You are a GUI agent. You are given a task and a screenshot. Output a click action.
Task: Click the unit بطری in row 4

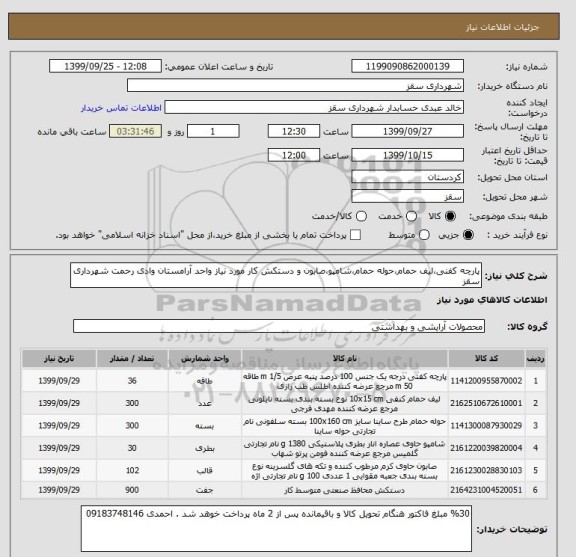coord(205,449)
